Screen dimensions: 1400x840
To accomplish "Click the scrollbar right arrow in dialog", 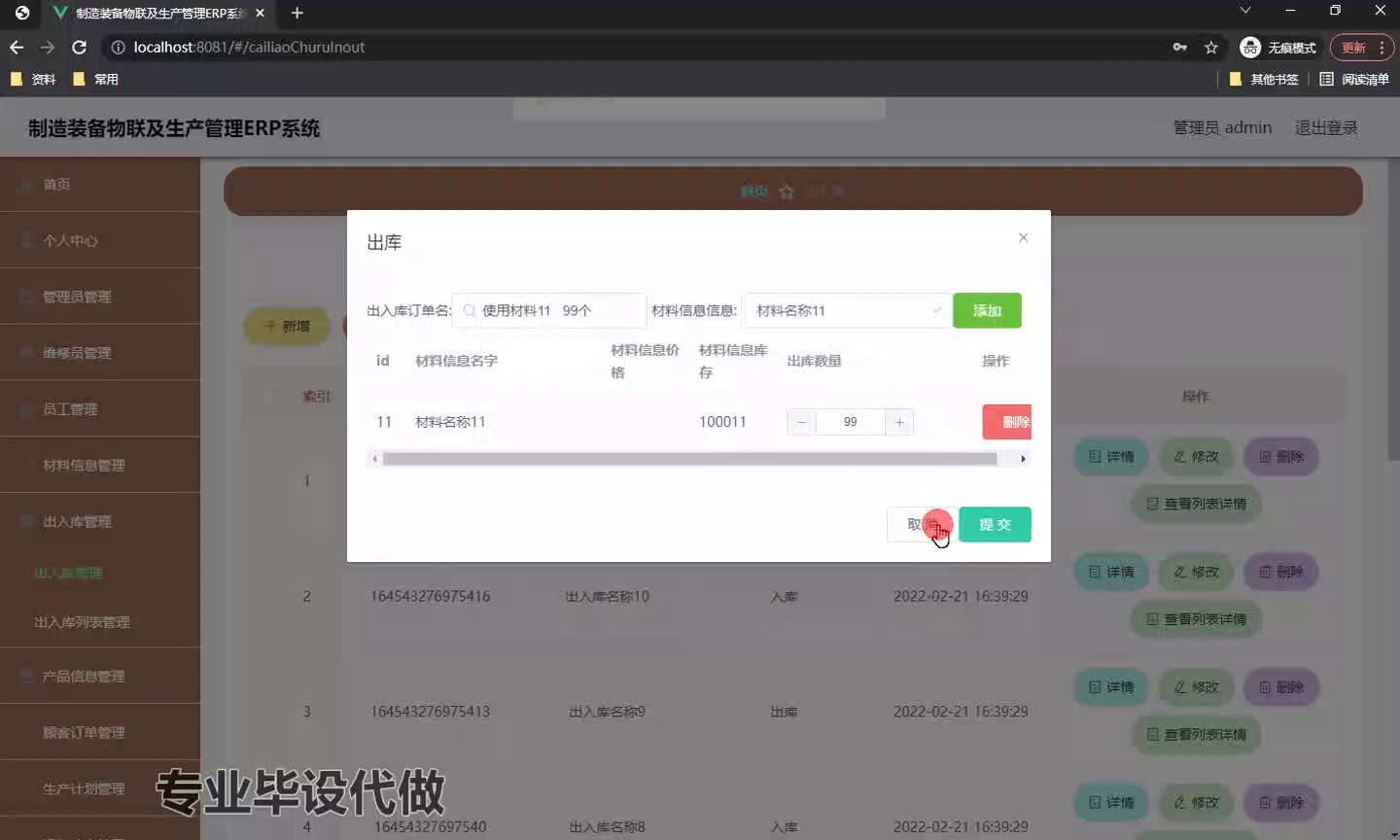I will (1023, 459).
